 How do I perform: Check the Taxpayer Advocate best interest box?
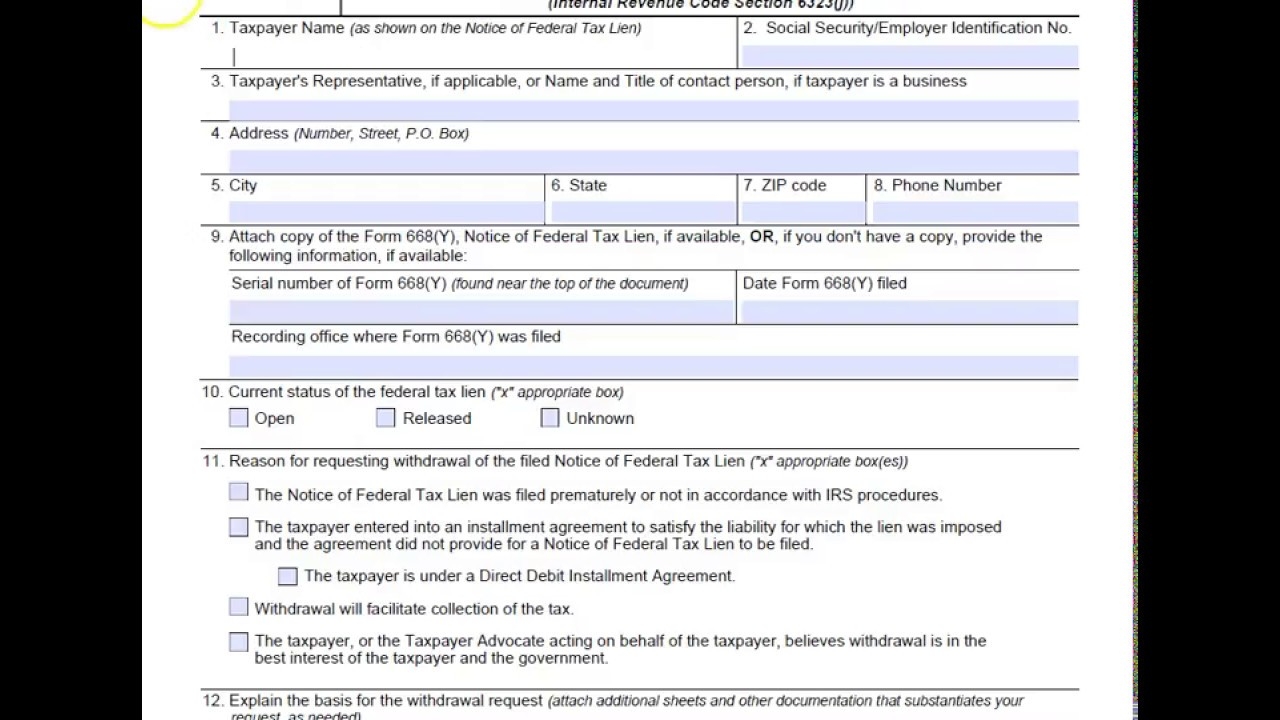click(x=238, y=642)
